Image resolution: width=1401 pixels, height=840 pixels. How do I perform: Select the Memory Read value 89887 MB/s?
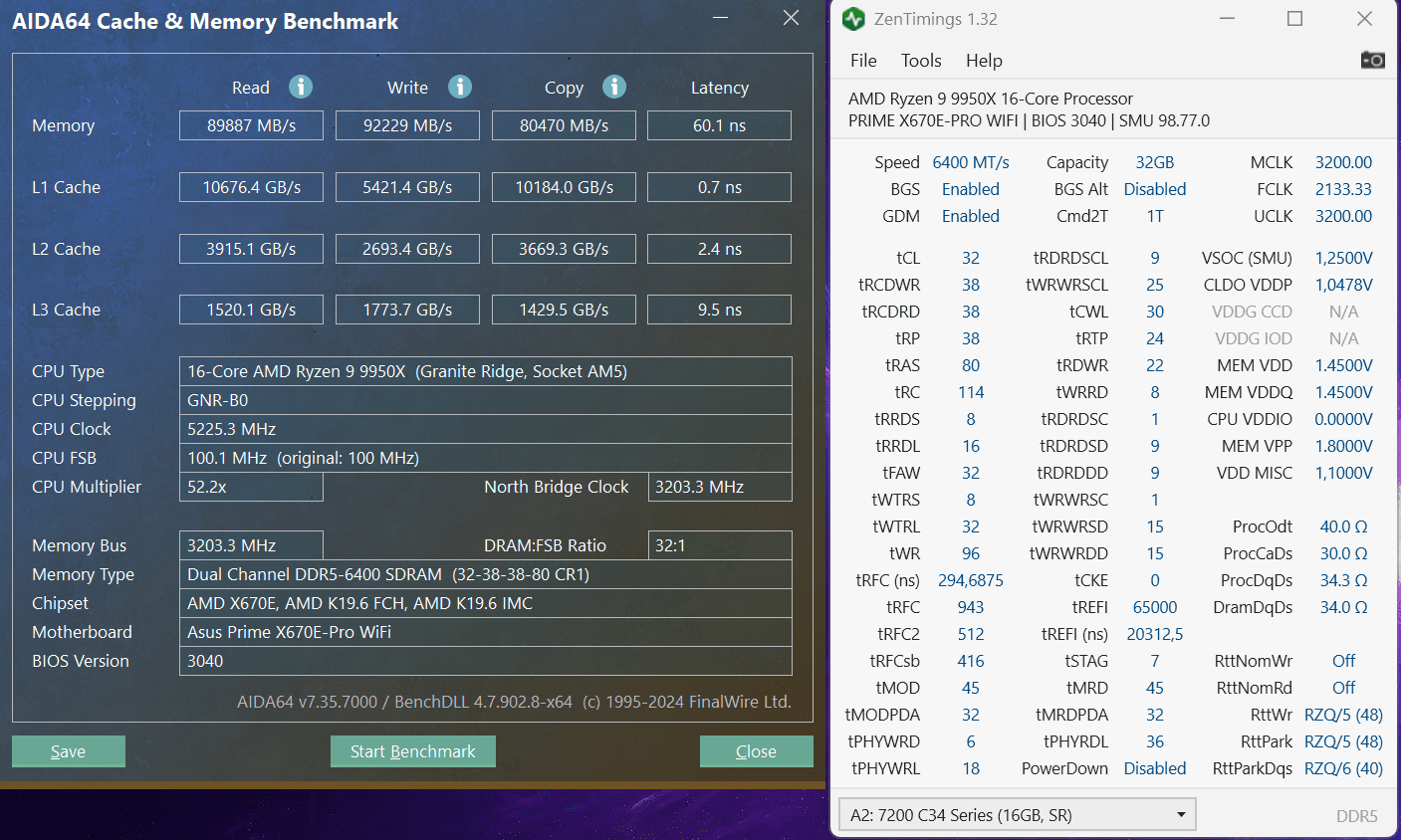point(251,125)
